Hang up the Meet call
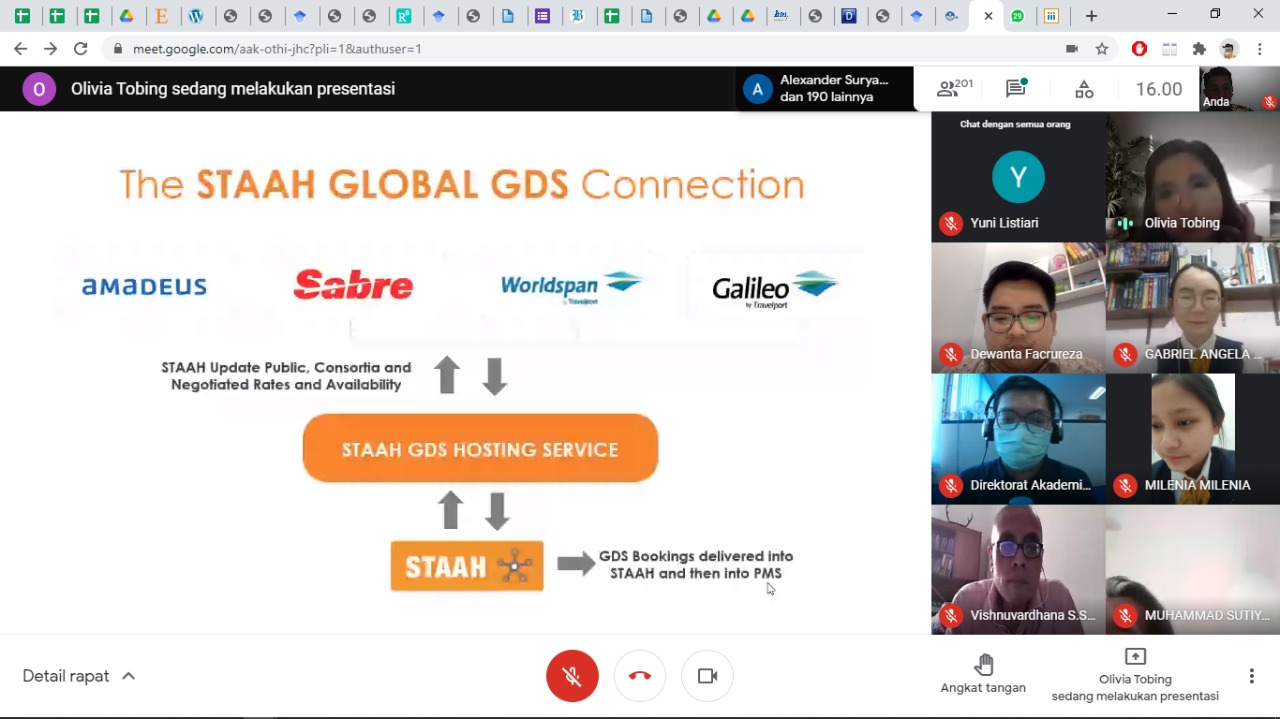This screenshot has width=1280, height=719. tap(640, 676)
